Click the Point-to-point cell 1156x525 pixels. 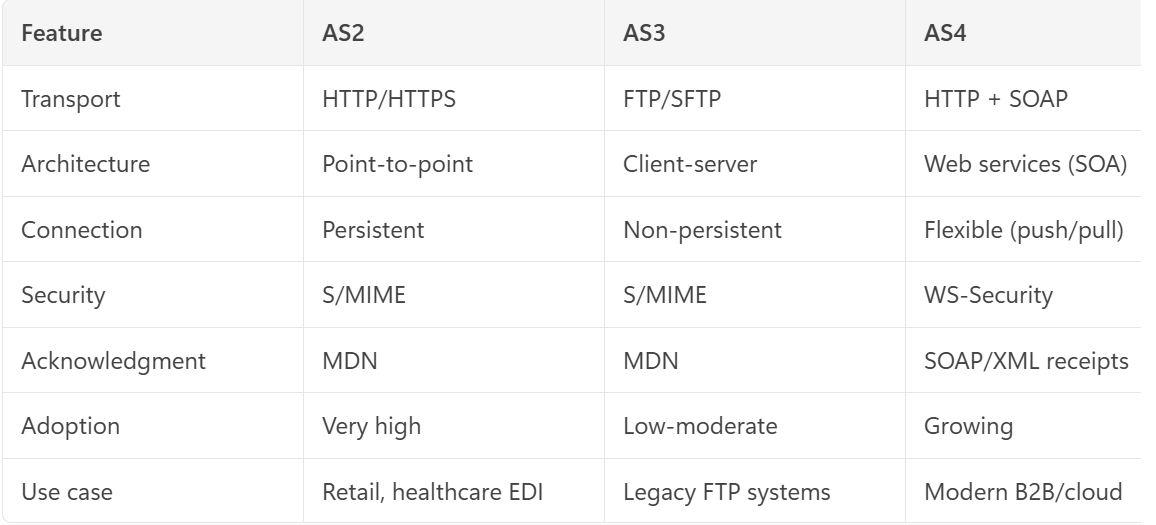[397, 164]
